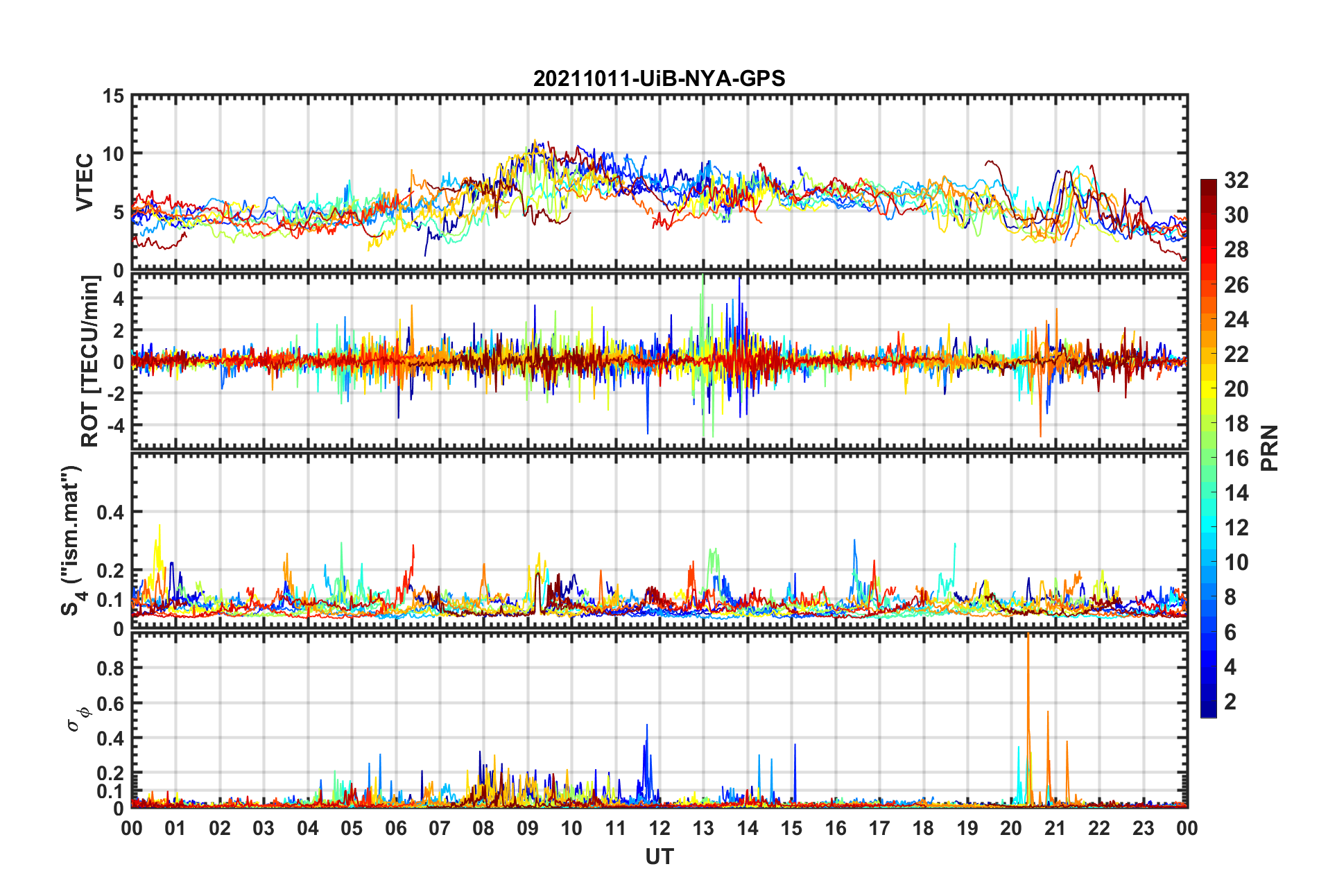1319x896 pixels.
Task: Click UT axis tick label 02
Action: pos(220,828)
